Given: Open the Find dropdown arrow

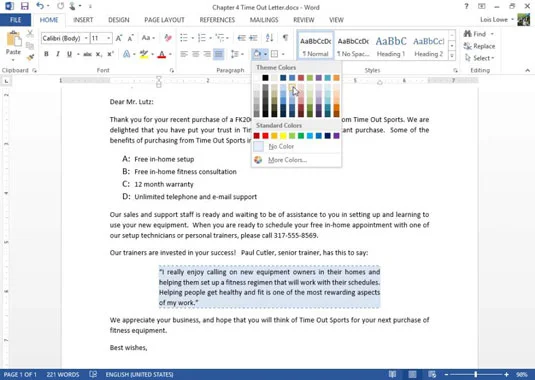Looking at the screenshot, I should coord(492,34).
